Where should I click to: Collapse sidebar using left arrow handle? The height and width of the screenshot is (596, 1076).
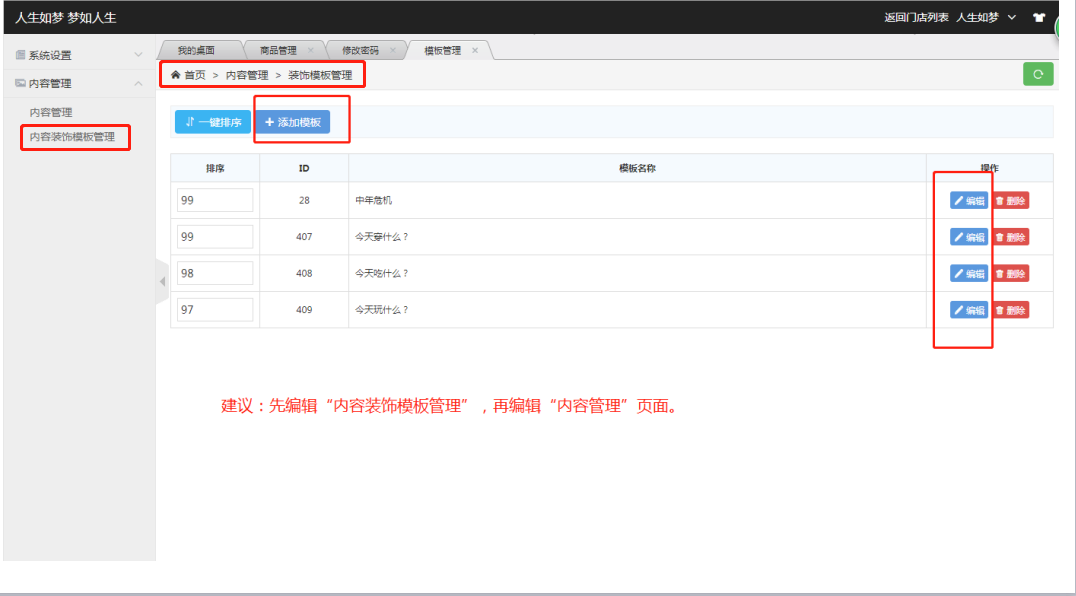(162, 282)
